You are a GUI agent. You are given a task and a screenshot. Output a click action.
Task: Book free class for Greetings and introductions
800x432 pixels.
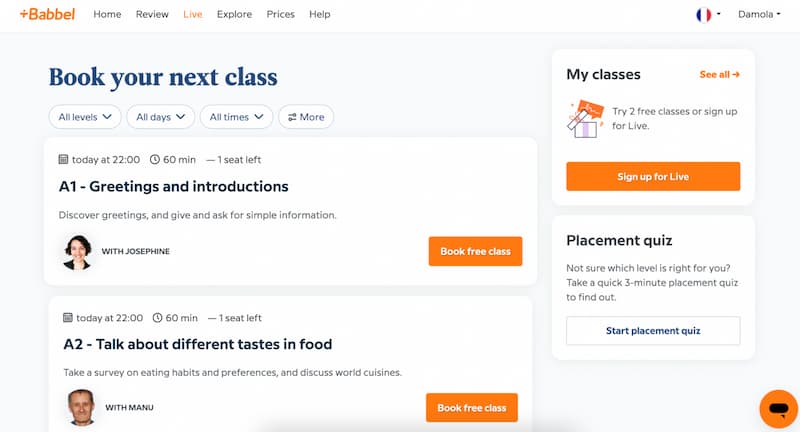click(x=475, y=251)
